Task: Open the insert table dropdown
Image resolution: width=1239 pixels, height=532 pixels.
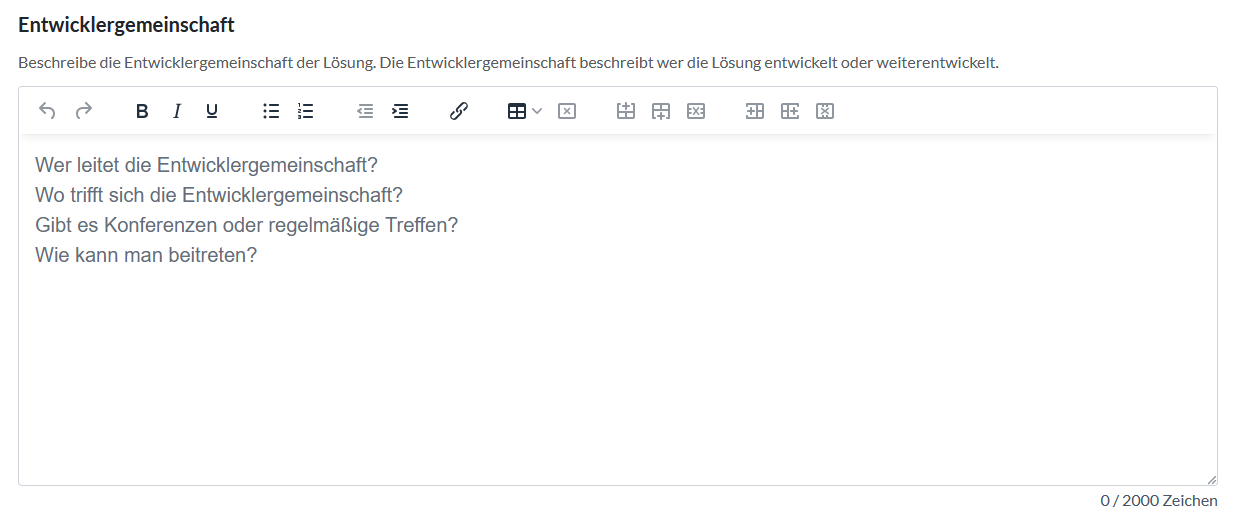Action: [524, 111]
